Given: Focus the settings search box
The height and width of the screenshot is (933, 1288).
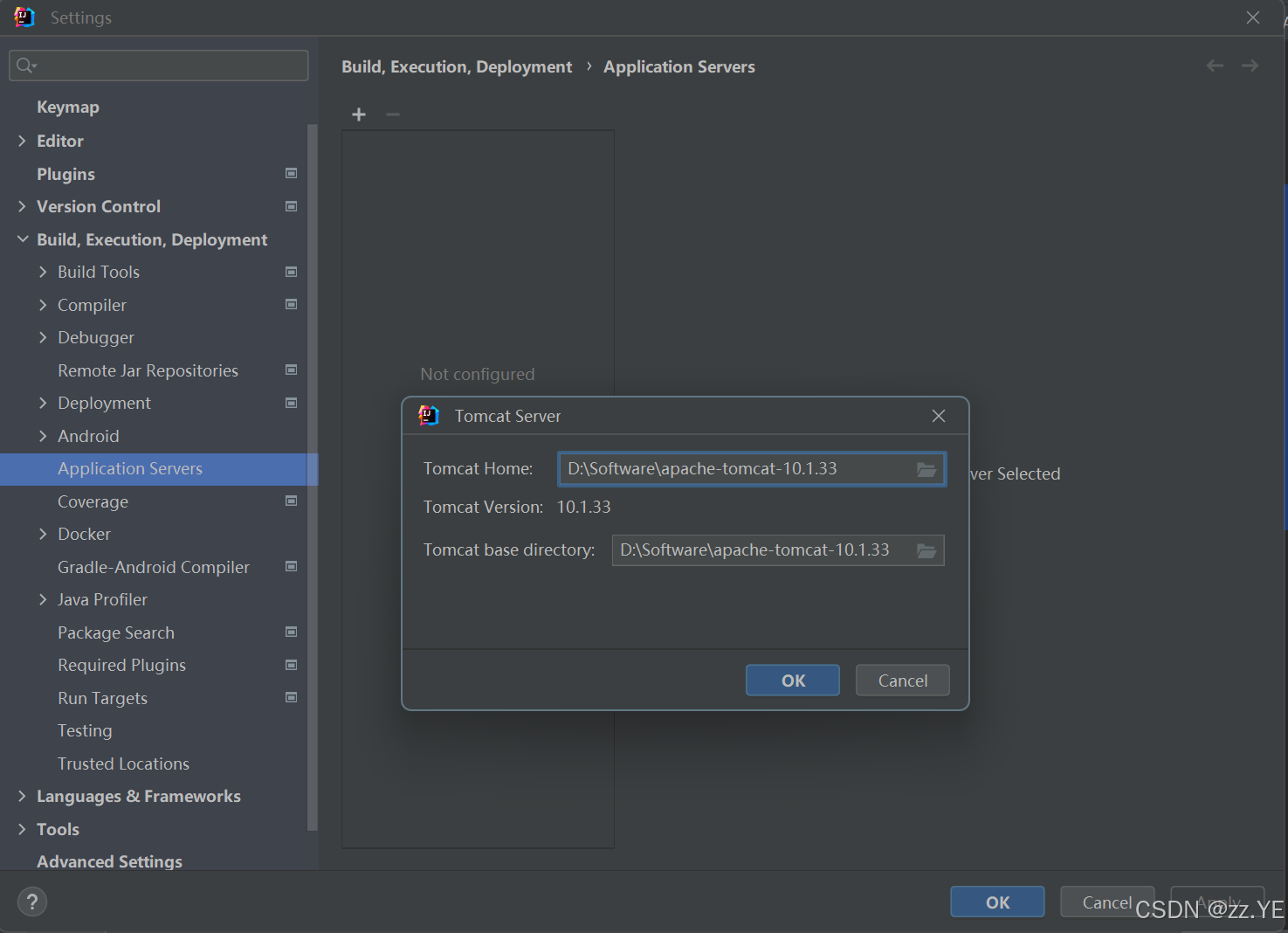Looking at the screenshot, I should 159,66.
